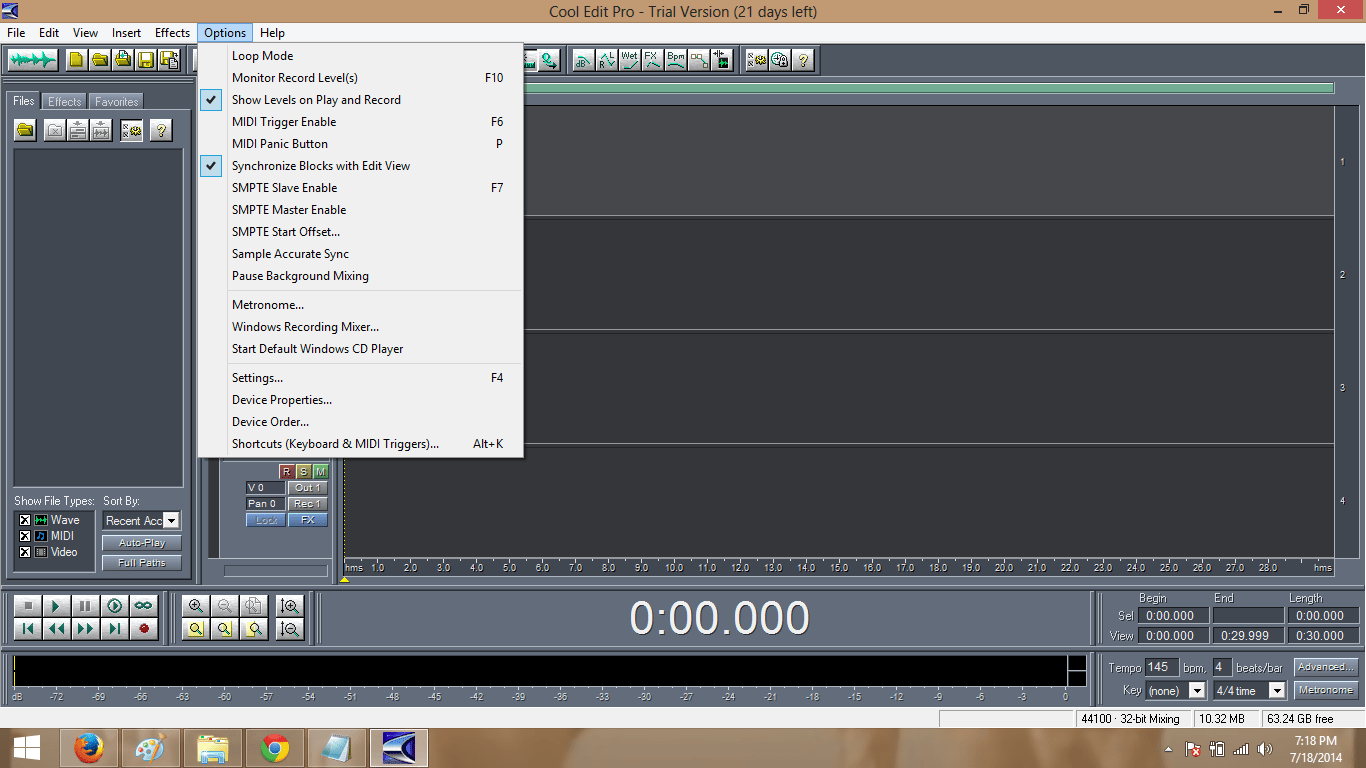The width and height of the screenshot is (1366, 768).
Task: Click the yellow playback cursor marker on timeline
Action: point(344,578)
